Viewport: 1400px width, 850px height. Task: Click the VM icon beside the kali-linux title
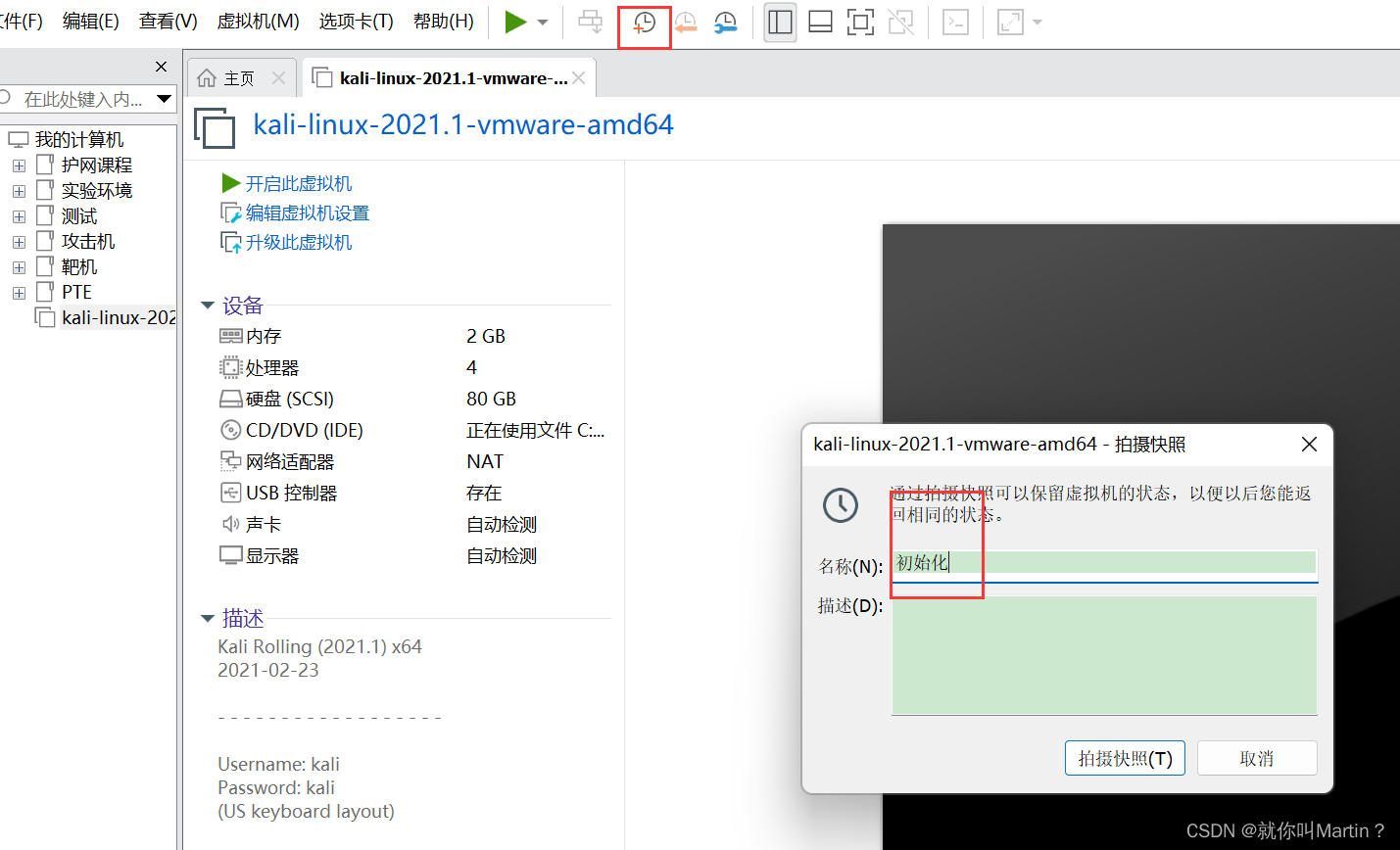pos(215,127)
